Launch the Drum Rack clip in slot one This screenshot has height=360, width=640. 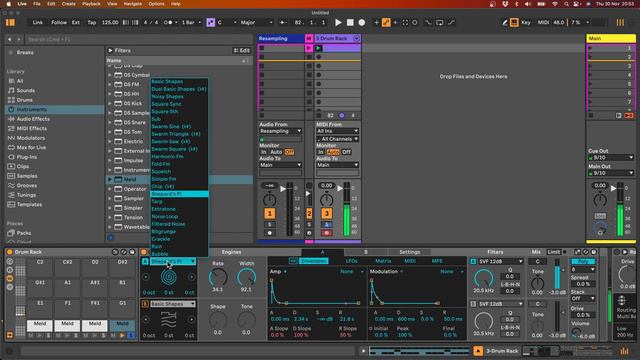point(318,48)
